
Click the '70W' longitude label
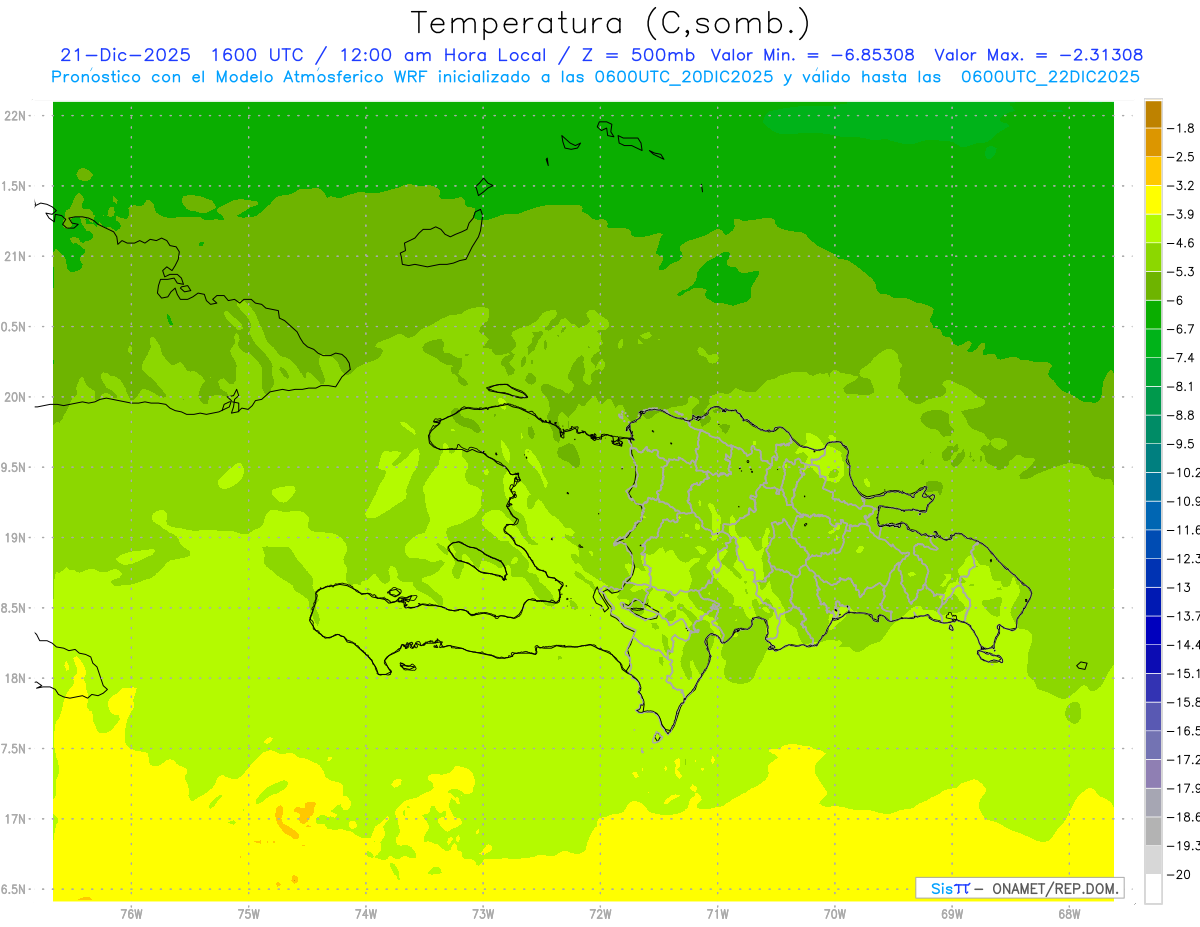click(x=835, y=914)
